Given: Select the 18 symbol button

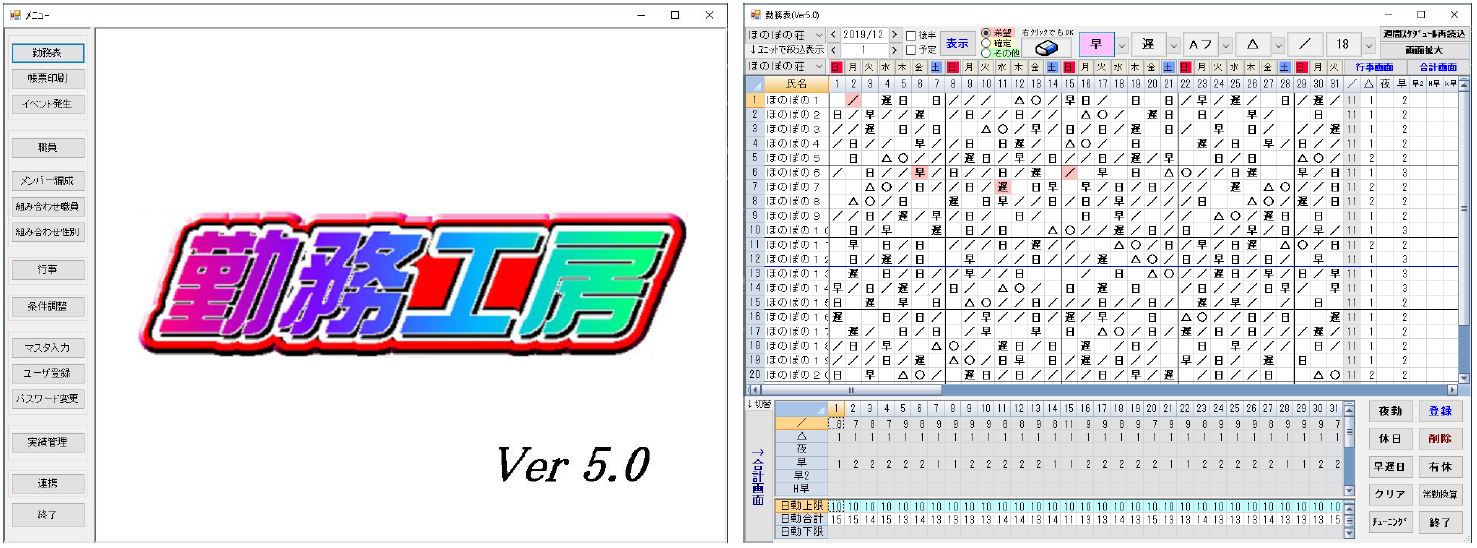Looking at the screenshot, I should point(1342,45).
